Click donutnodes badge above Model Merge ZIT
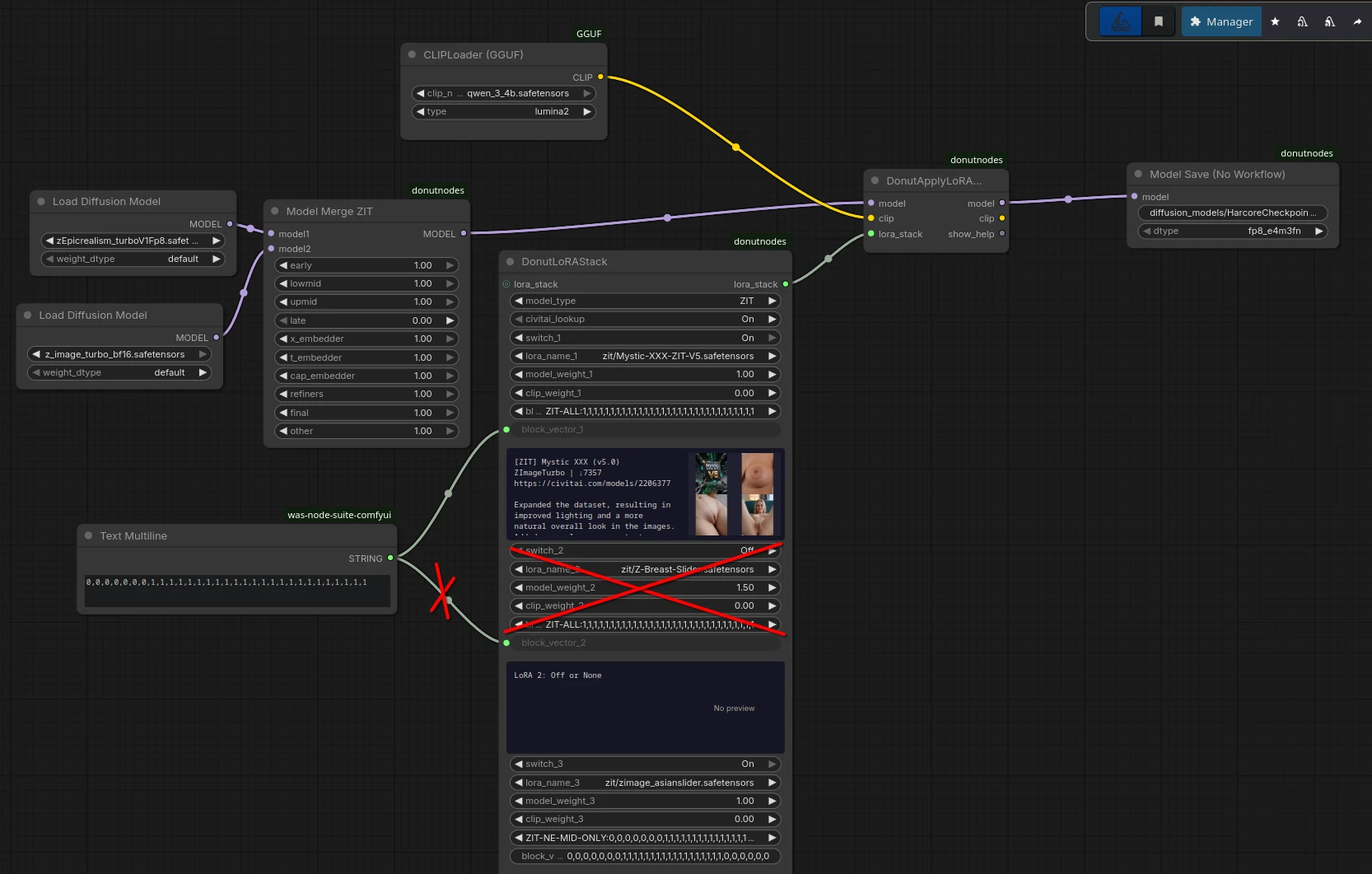This screenshot has height=874, width=1372. click(438, 190)
